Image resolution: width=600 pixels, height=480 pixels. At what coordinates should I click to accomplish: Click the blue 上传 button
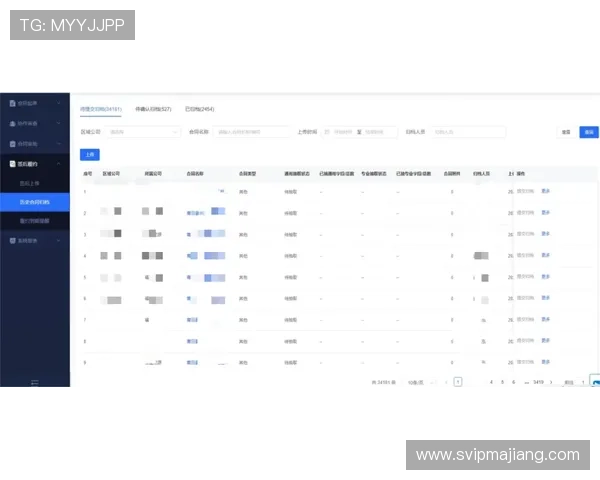(90, 155)
